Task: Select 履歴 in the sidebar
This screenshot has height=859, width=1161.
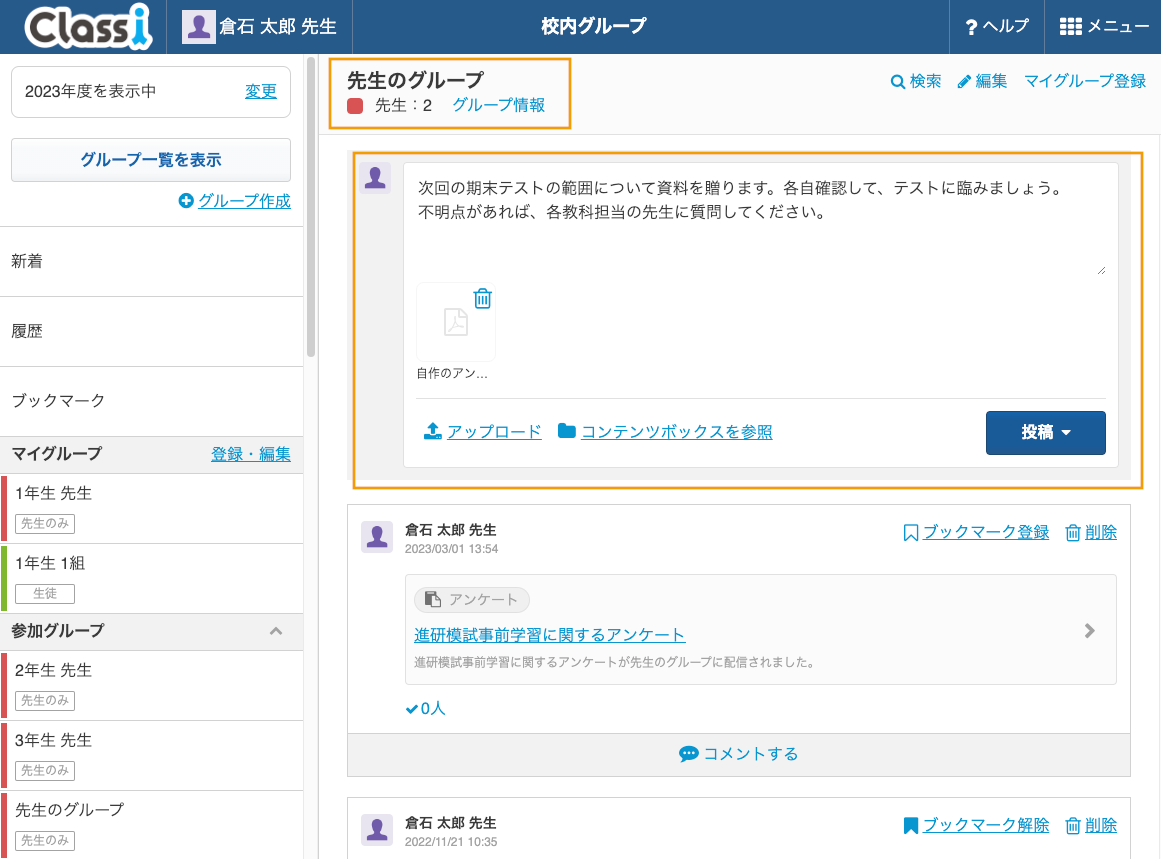Action: pos(152,331)
